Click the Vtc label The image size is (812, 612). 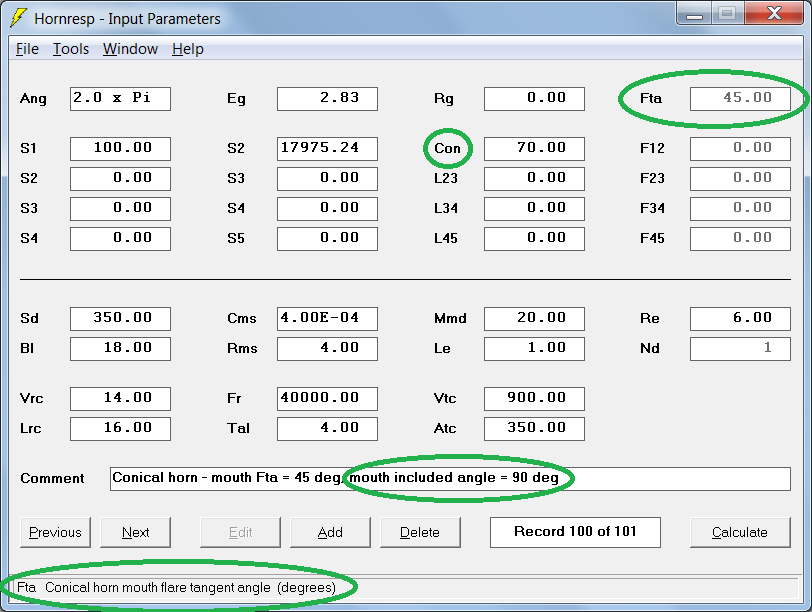coord(445,399)
